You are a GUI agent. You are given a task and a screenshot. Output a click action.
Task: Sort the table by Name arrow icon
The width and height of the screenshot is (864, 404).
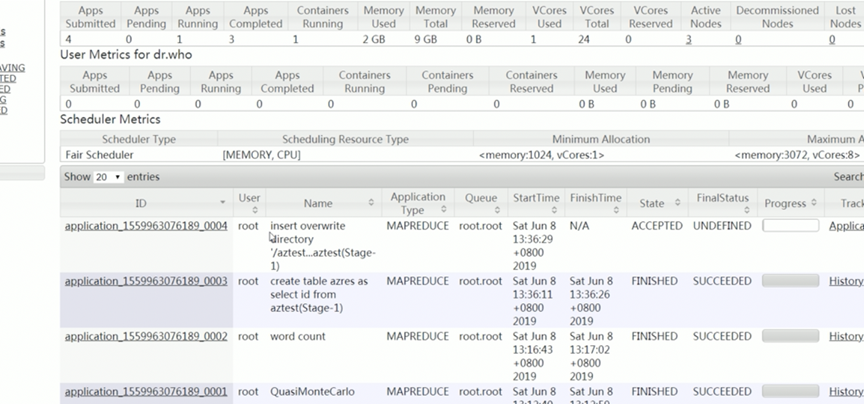coord(372,203)
